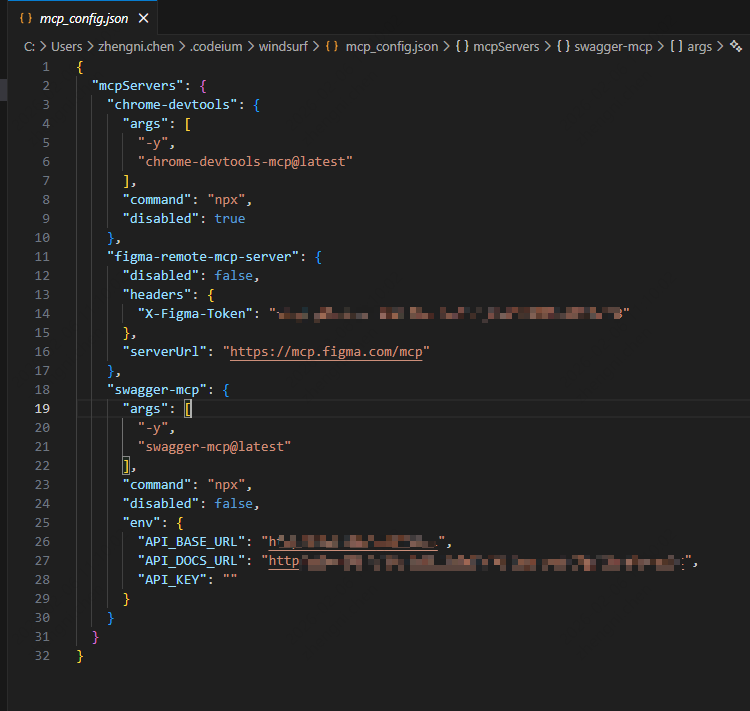Click the JSON icon before mcp_config.json breadcrumb
This screenshot has height=711, width=750.
click(x=333, y=46)
